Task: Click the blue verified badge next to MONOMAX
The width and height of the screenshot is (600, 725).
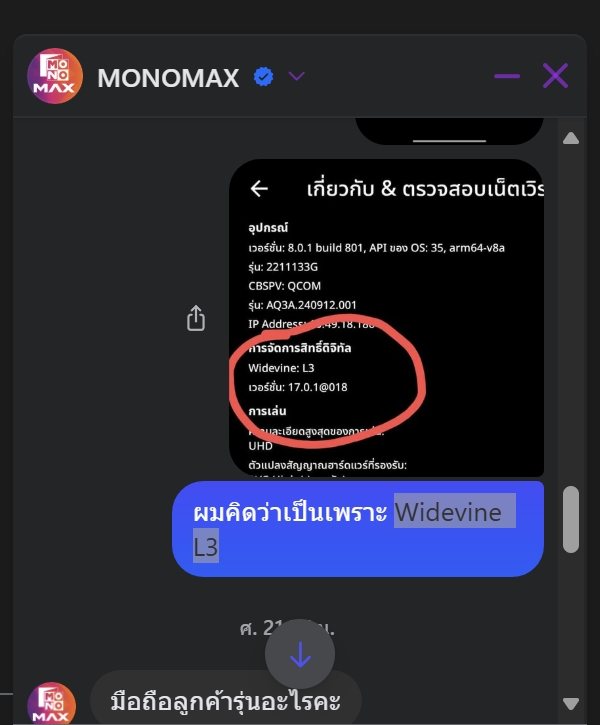Action: click(x=263, y=77)
